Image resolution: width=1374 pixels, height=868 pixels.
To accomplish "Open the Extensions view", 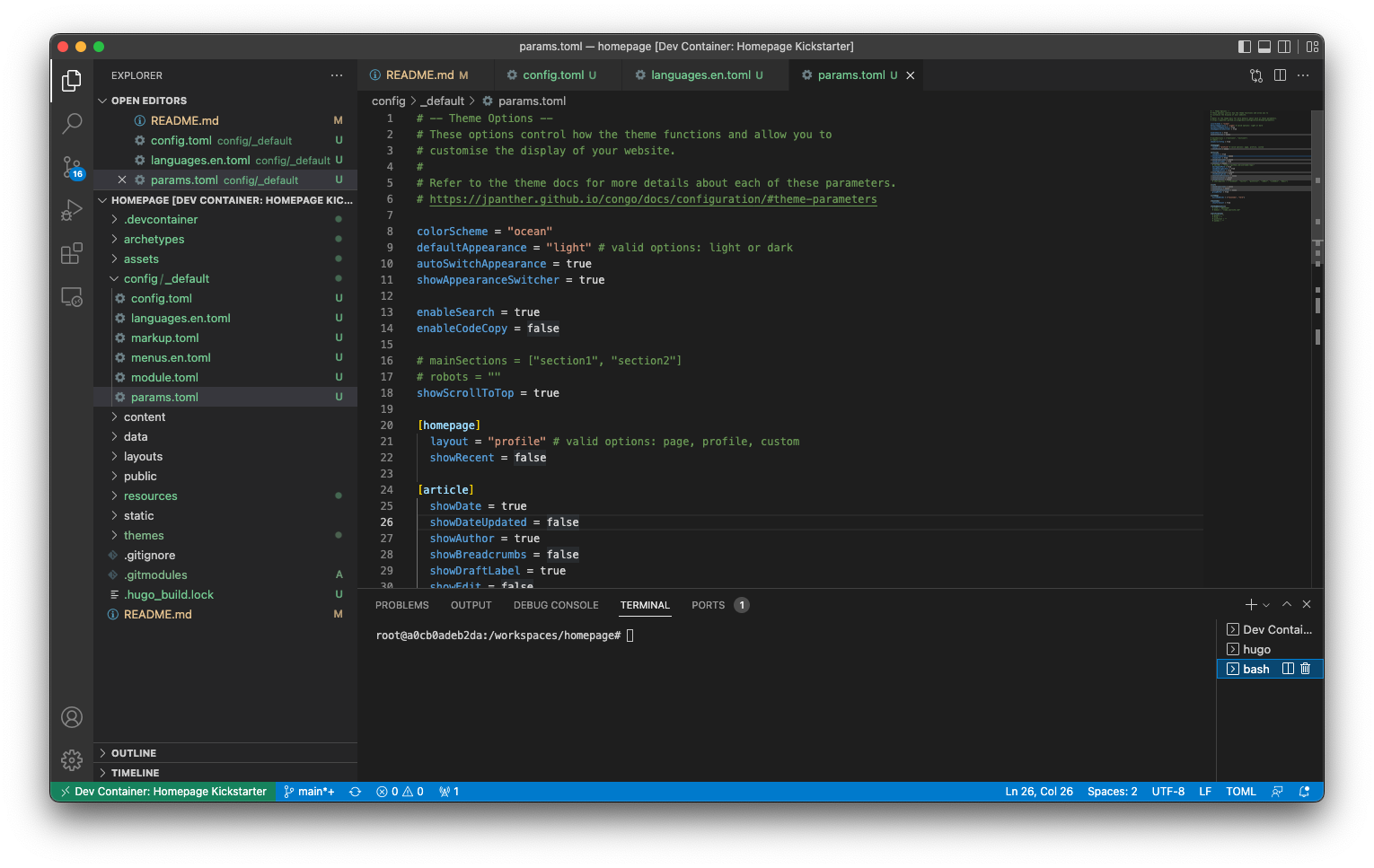I will coord(72,254).
